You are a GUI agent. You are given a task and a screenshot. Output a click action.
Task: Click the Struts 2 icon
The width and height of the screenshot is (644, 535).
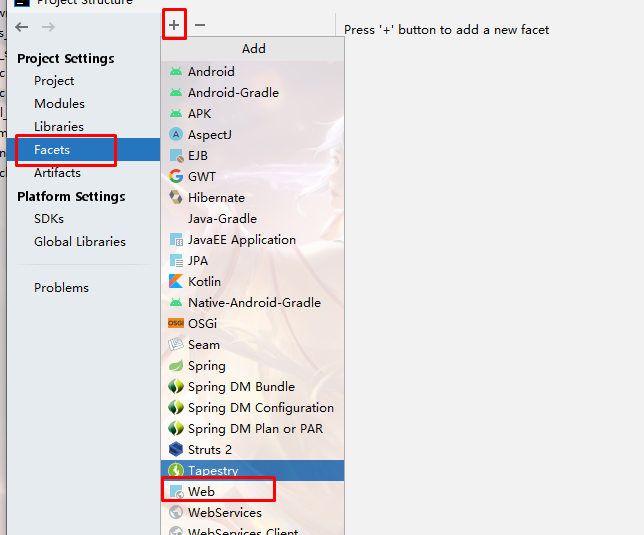pos(176,449)
